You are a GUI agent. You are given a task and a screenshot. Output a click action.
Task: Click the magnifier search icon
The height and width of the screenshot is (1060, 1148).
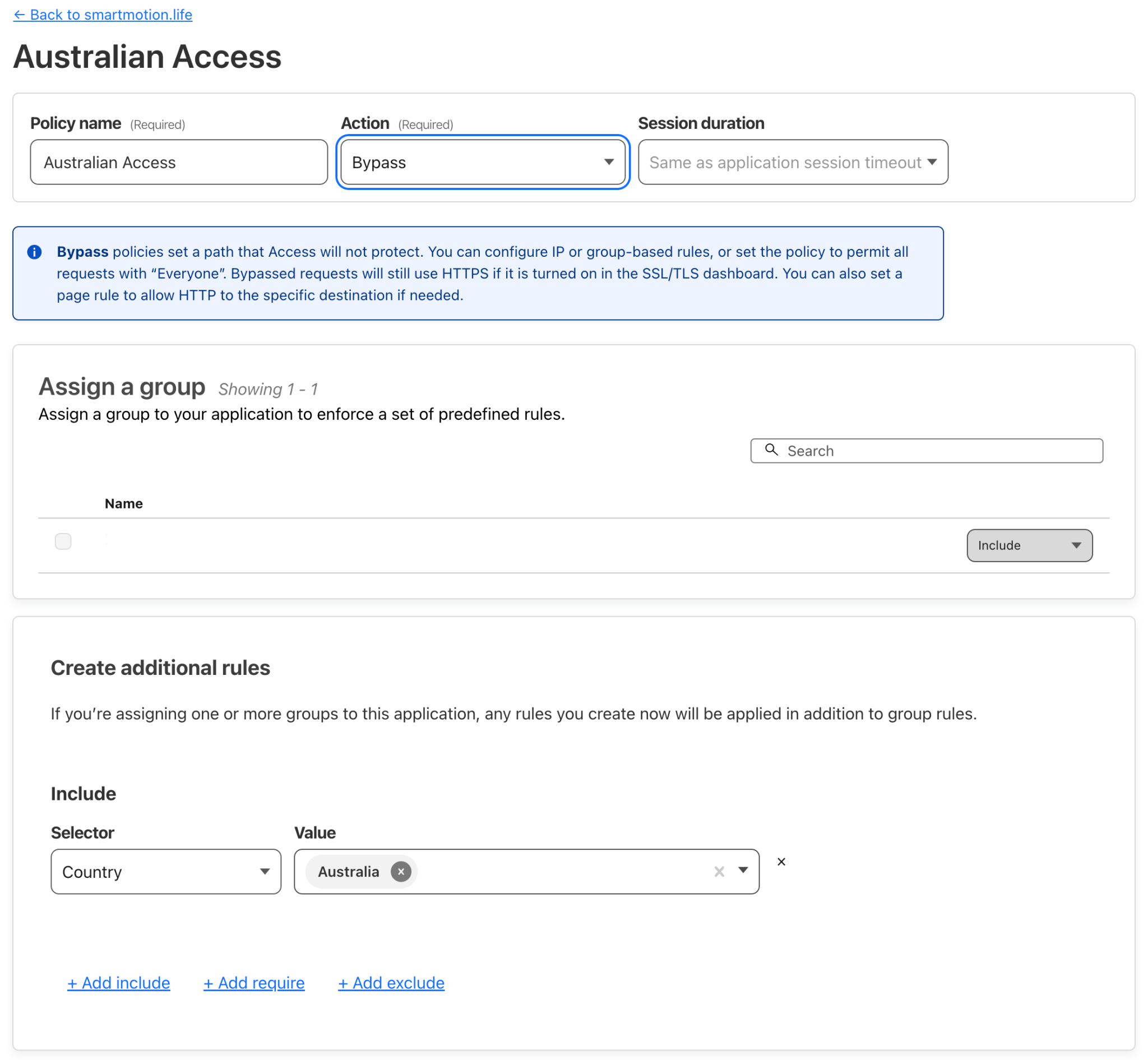point(772,450)
